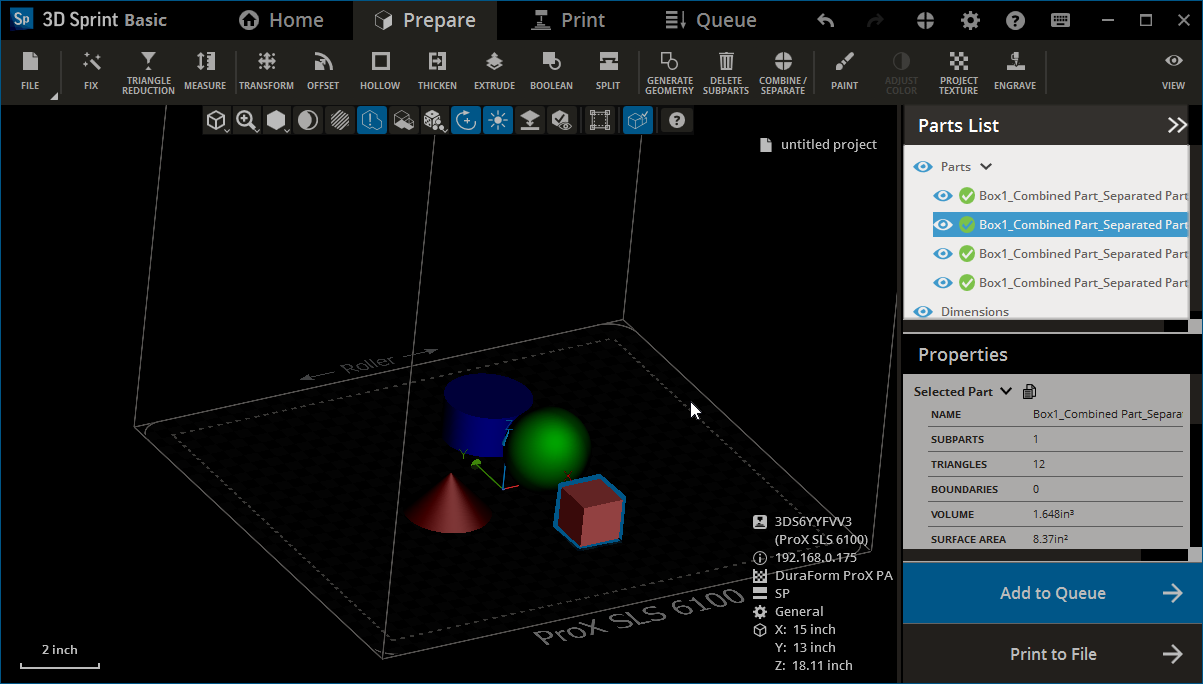Toggle visibility of the Dimensions group
Image resolution: width=1203 pixels, height=684 pixels.
[x=923, y=311]
